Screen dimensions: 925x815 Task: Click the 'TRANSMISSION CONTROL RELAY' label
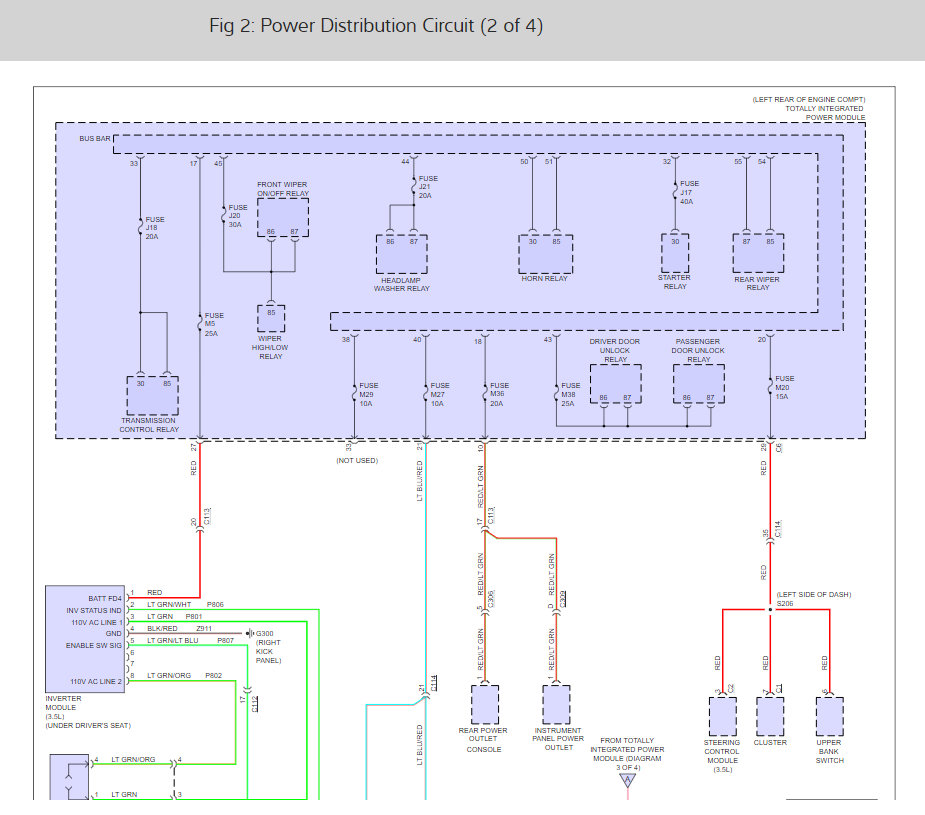148,425
